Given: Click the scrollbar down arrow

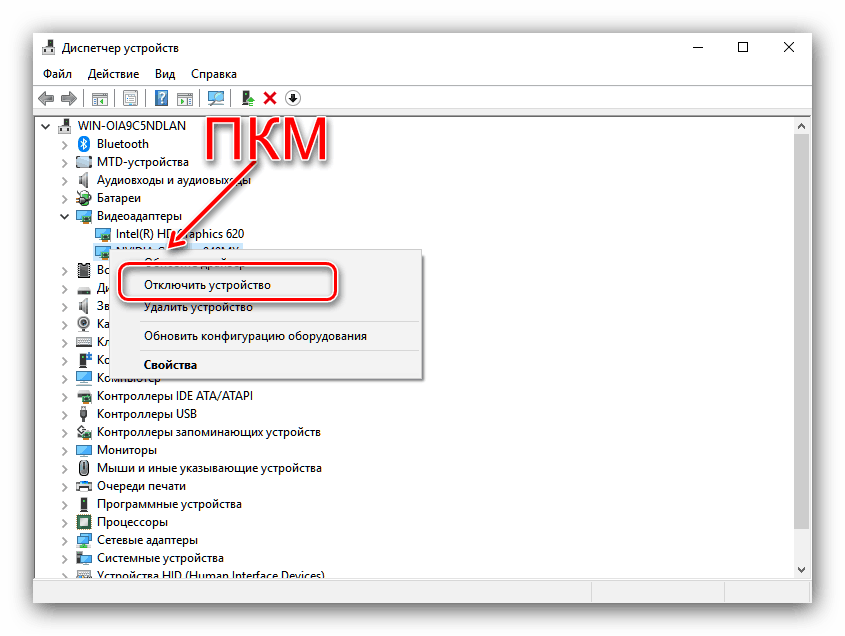Looking at the screenshot, I should 801,570.
